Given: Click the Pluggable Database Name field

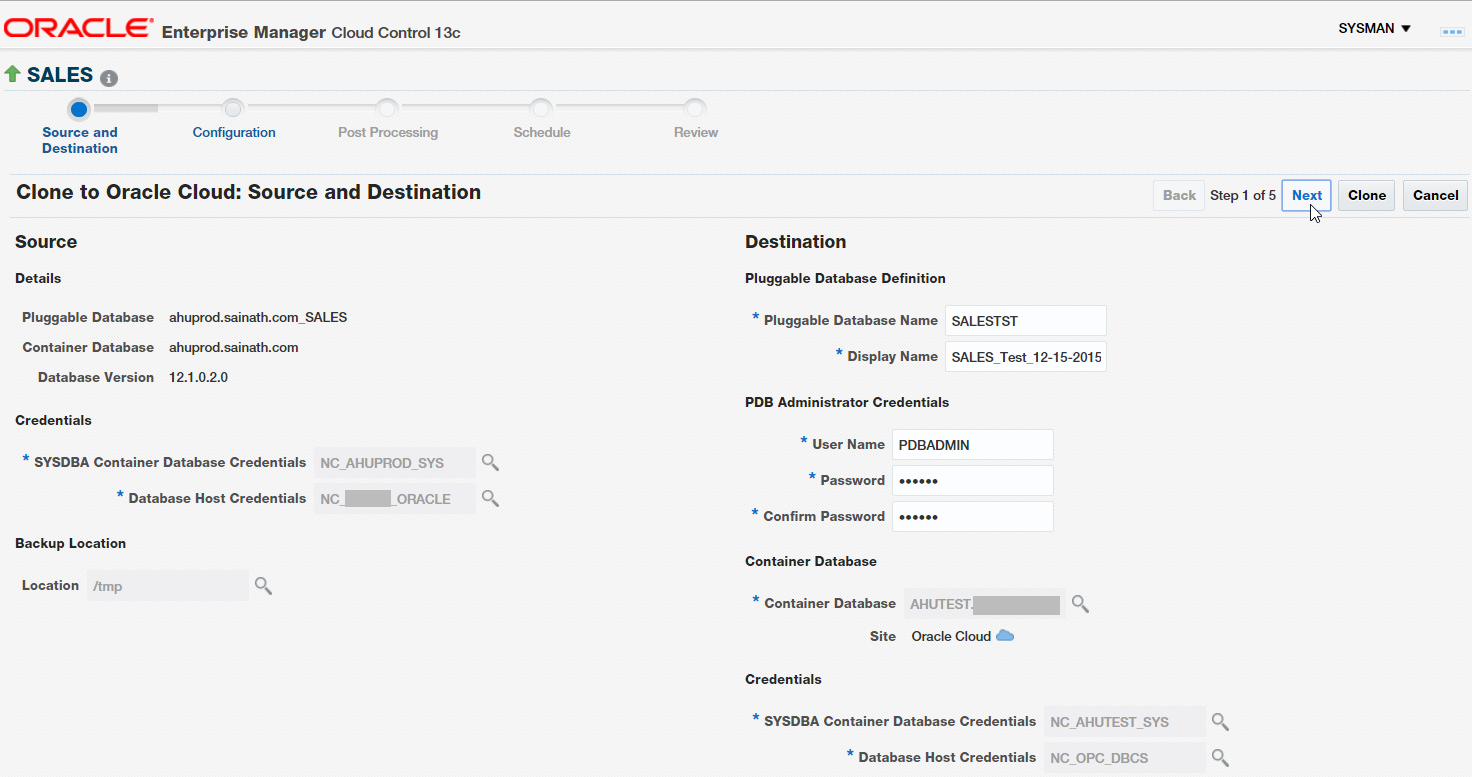Looking at the screenshot, I should [x=1026, y=321].
